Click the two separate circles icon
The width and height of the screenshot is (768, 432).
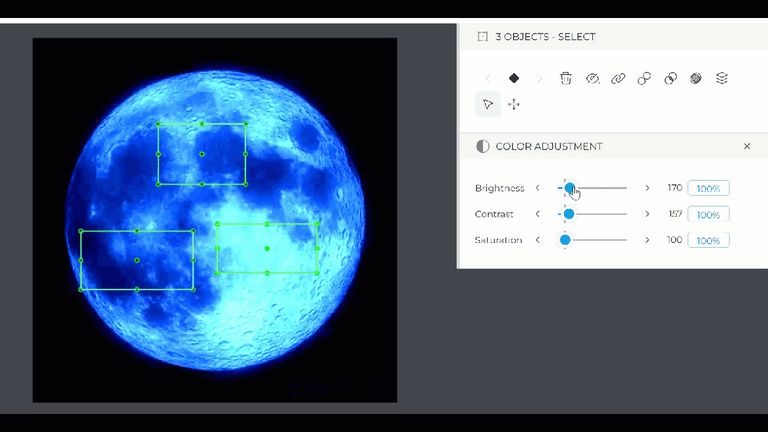point(644,78)
